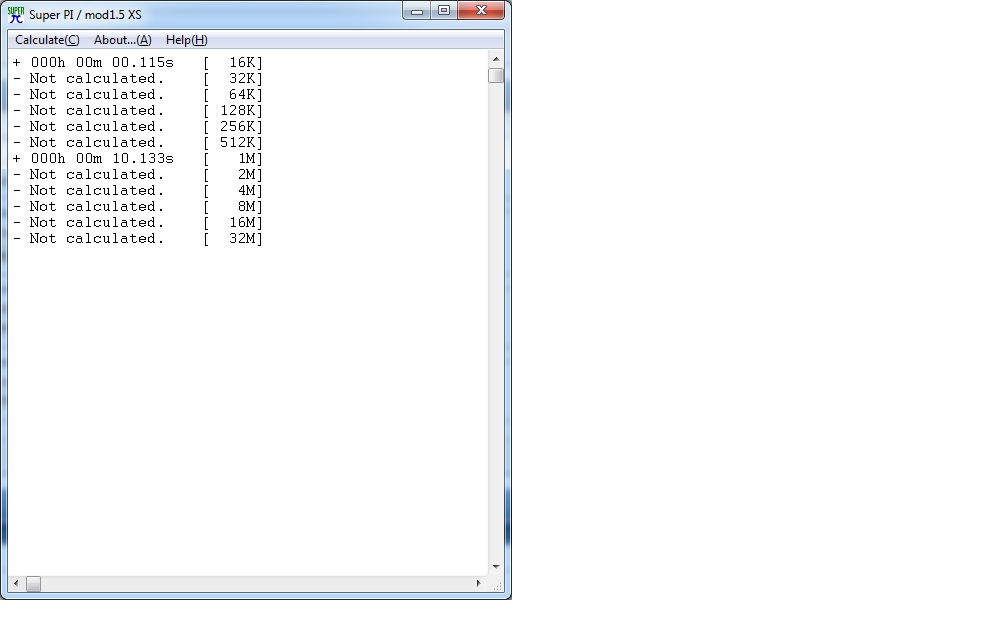Click the horizontal scrollbar right arrow
Viewport: 1008px width, 630px height.
pos(478,584)
